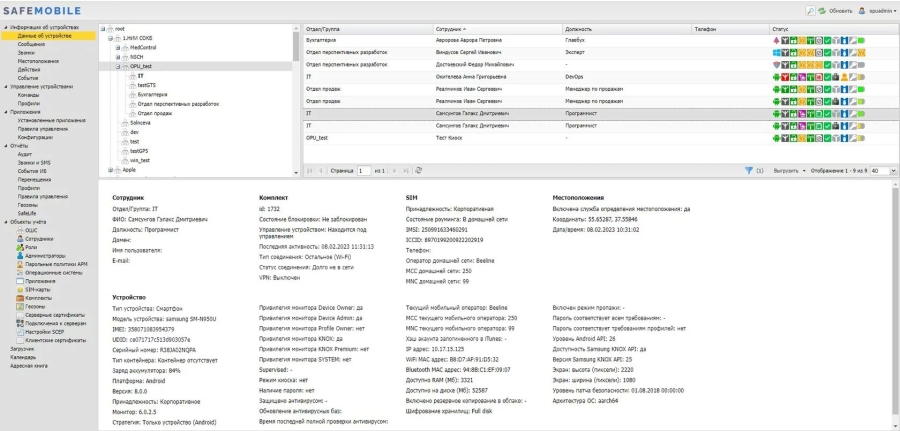Click the Администраторы icon in sidebar

pos(20,255)
